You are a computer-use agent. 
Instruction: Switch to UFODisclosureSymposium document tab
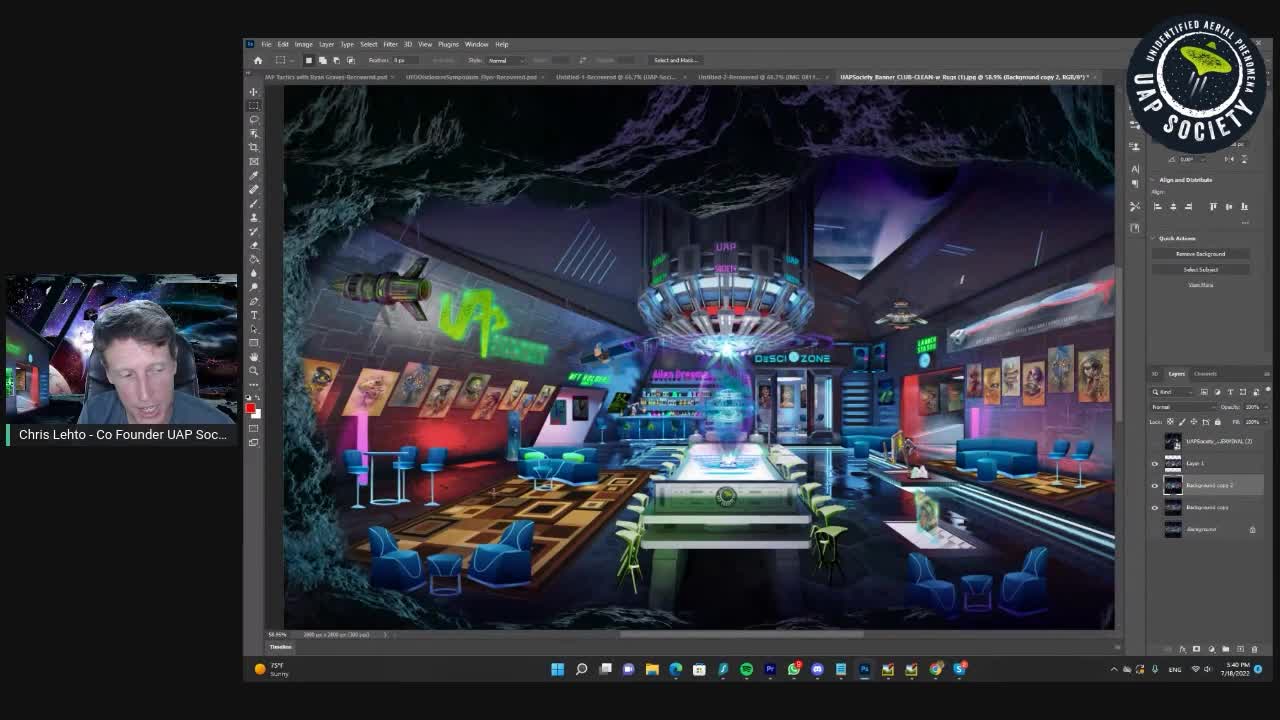pyautogui.click(x=470, y=77)
